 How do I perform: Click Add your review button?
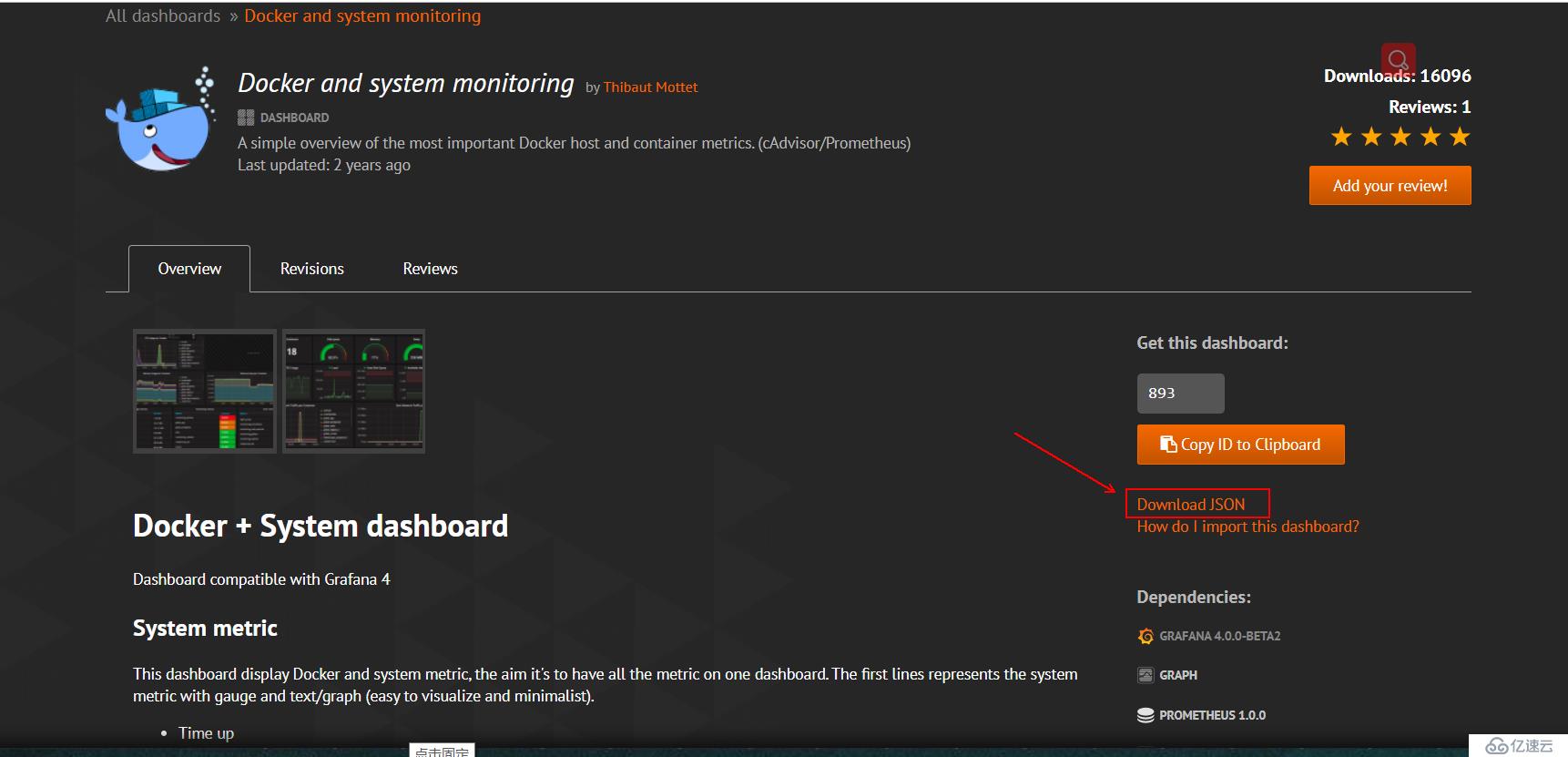1390,186
